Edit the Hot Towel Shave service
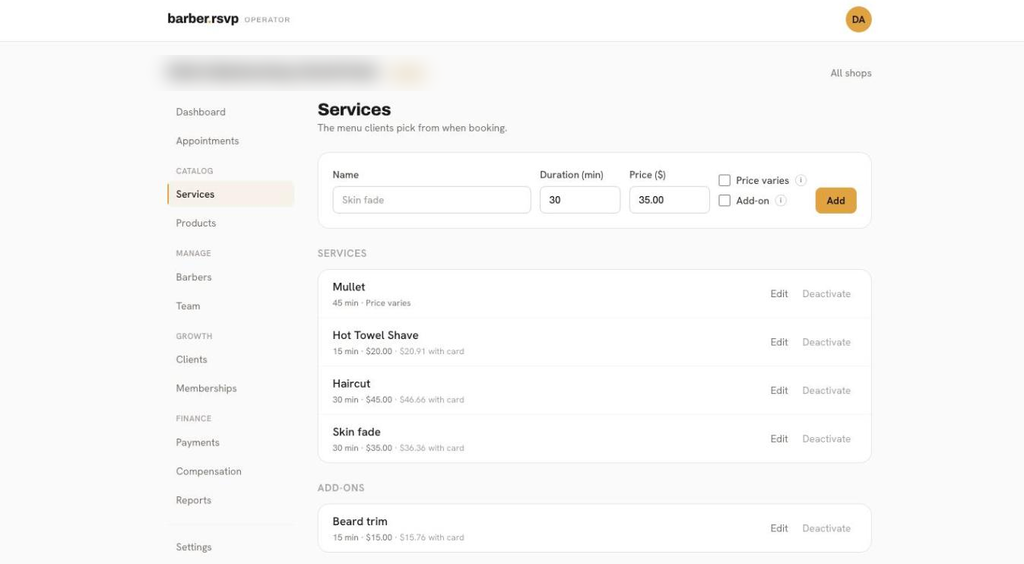The image size is (1024, 564). [x=778, y=342]
